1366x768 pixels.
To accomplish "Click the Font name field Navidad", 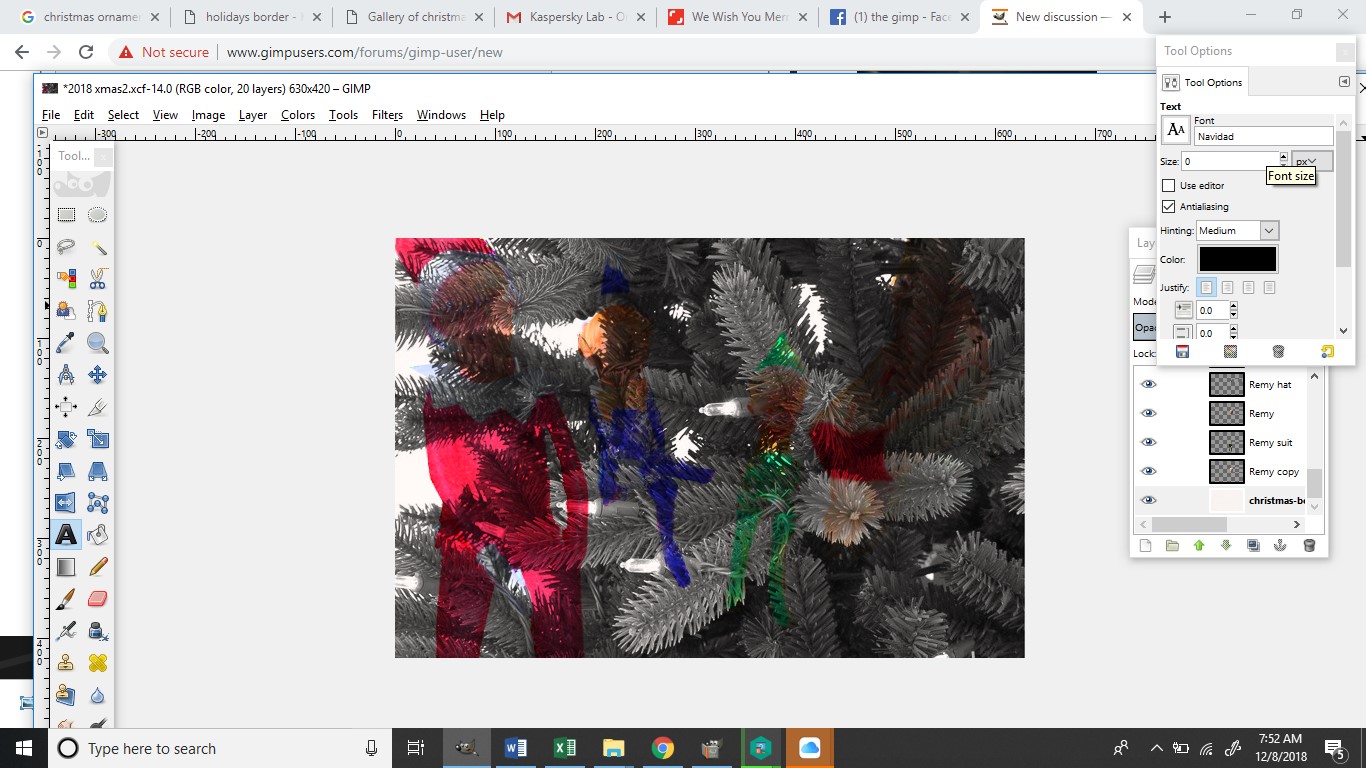I will [x=1264, y=137].
